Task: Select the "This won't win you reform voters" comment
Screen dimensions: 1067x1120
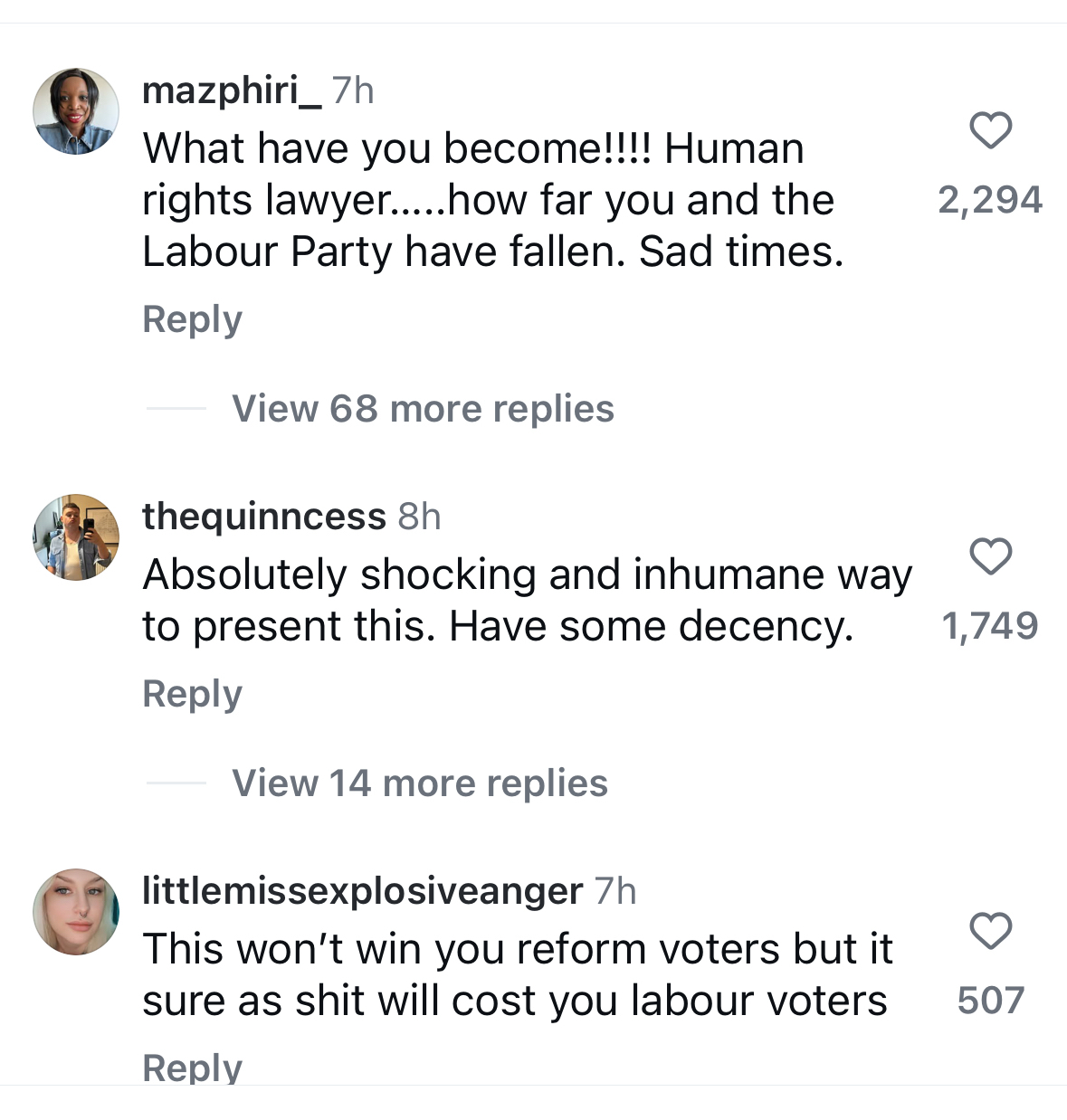Action: coord(516,974)
